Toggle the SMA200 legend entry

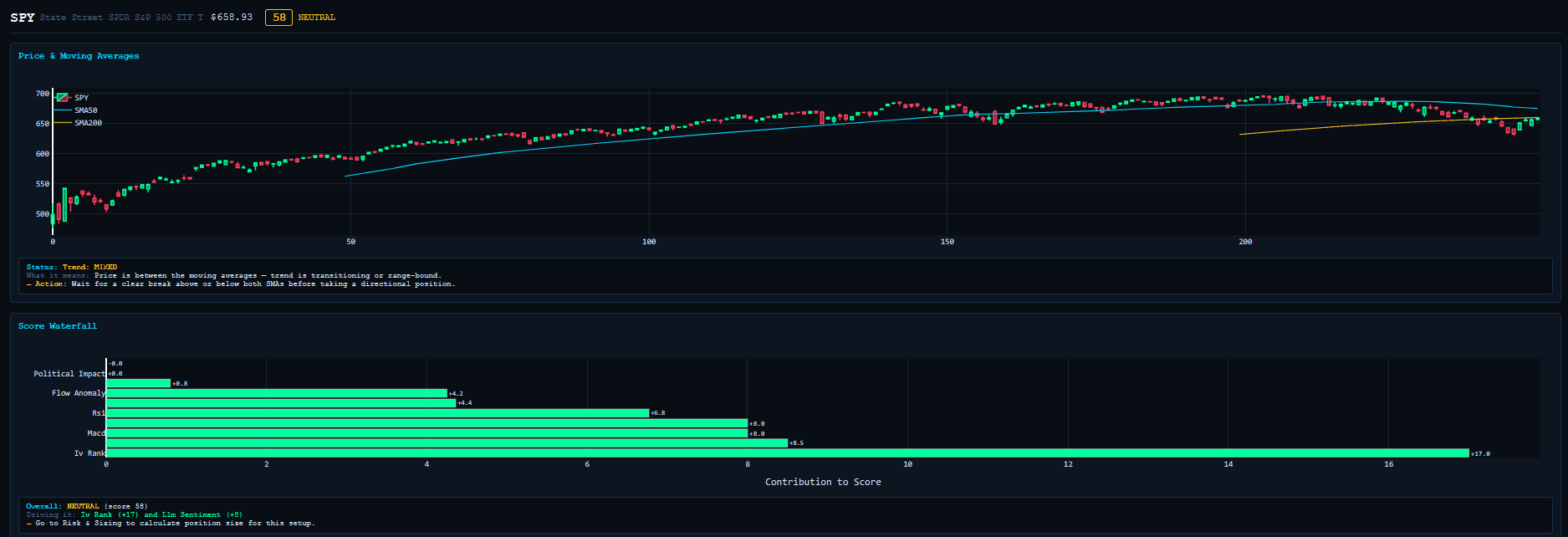(79, 123)
